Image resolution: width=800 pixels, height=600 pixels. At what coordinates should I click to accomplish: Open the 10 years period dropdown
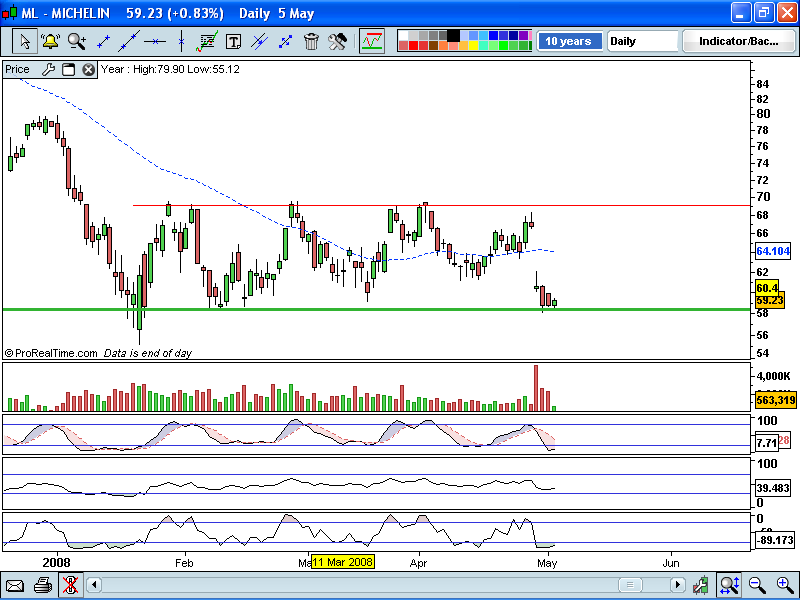click(x=569, y=41)
